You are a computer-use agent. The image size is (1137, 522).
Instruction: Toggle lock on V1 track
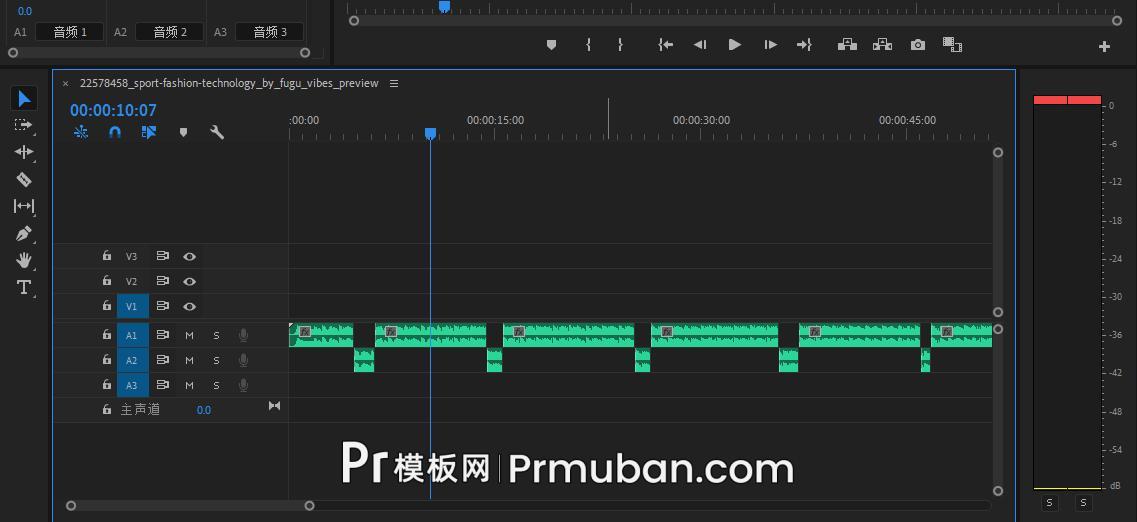pos(107,306)
